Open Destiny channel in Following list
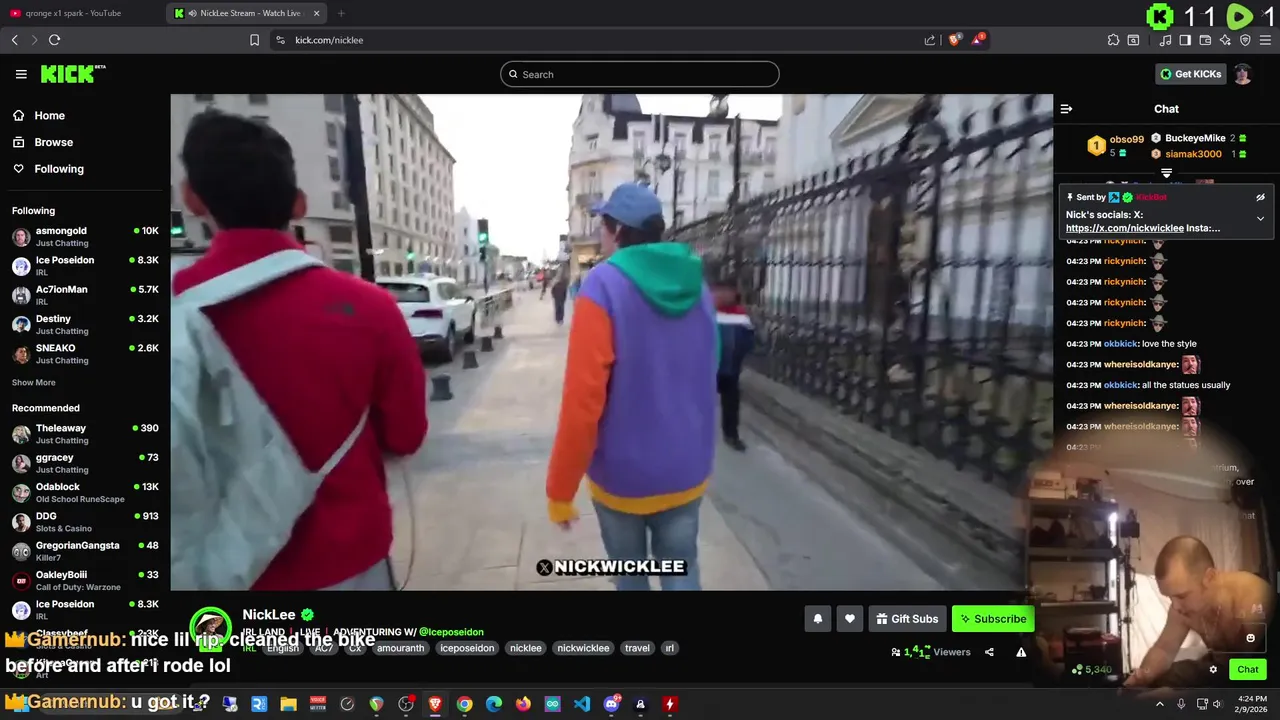Image resolution: width=1280 pixels, height=720 pixels. (85, 324)
